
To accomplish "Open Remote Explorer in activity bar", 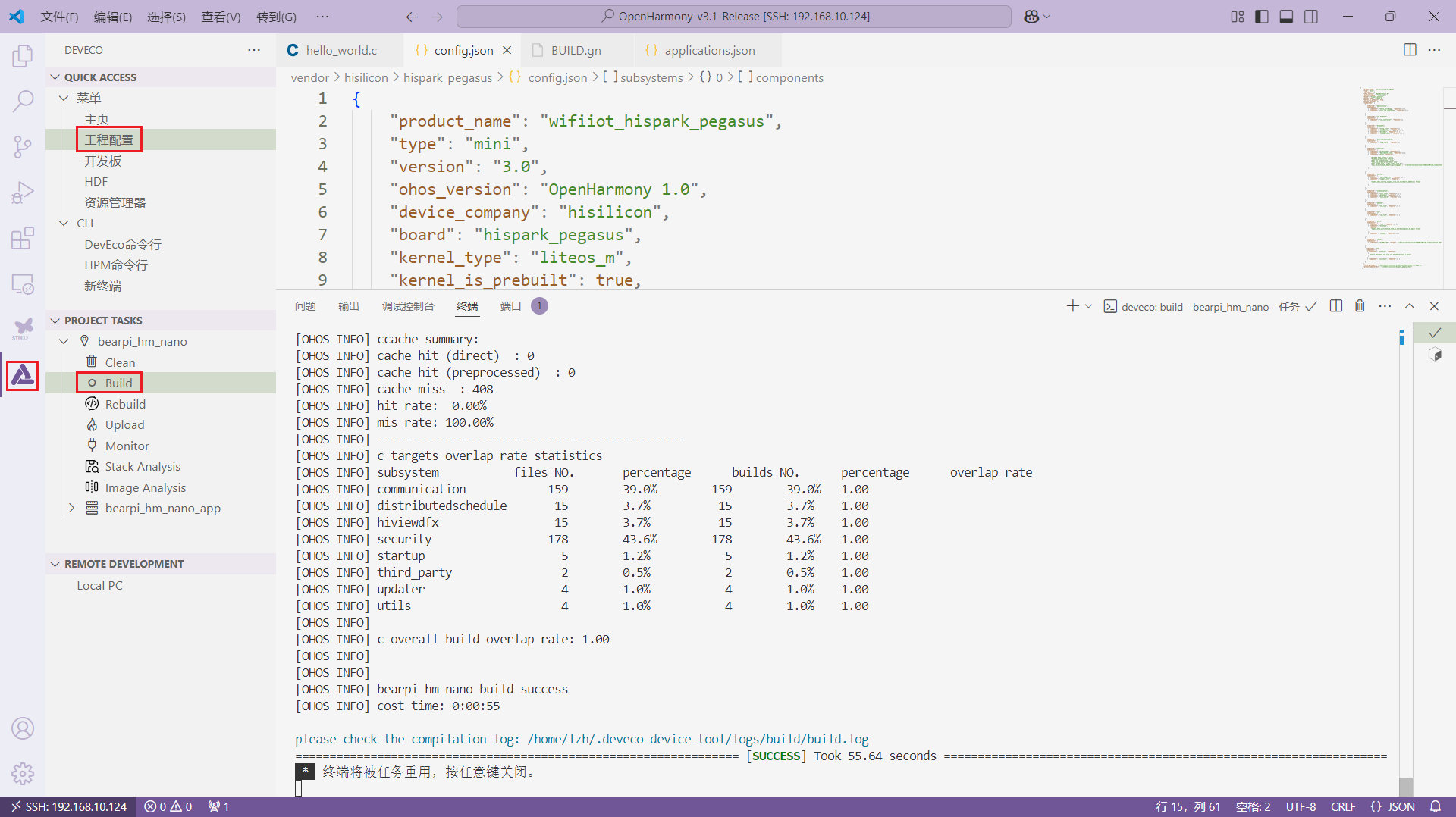I will coord(23,284).
